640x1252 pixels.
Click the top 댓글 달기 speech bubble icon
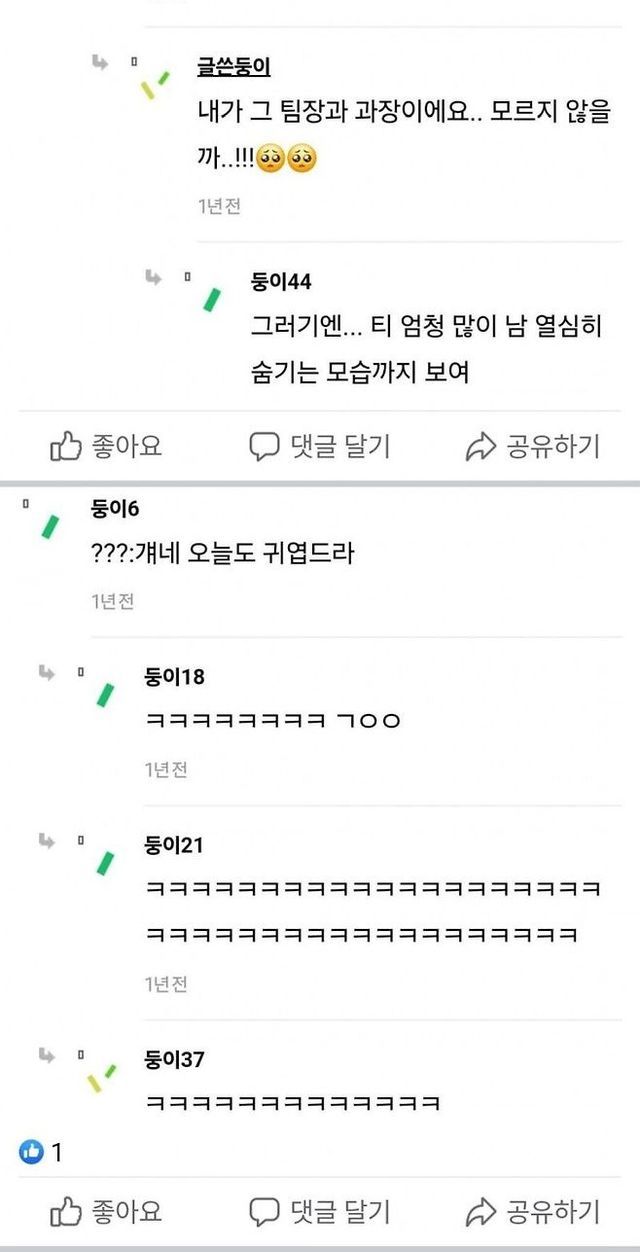tap(264, 446)
